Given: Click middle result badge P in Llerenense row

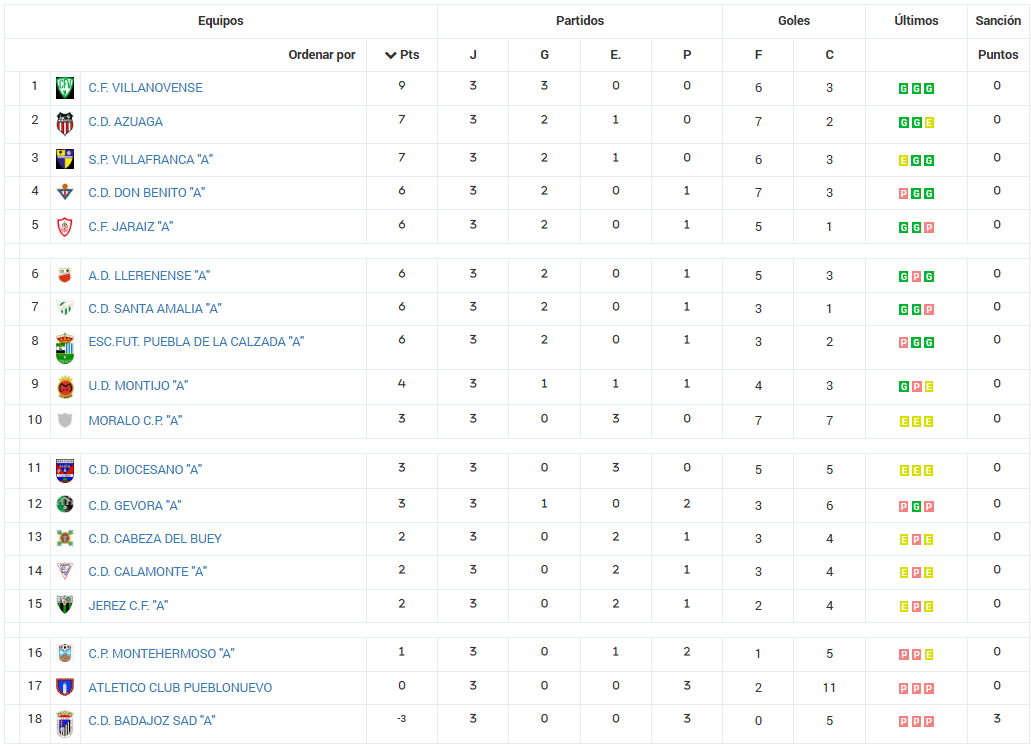Looking at the screenshot, I should [x=916, y=277].
